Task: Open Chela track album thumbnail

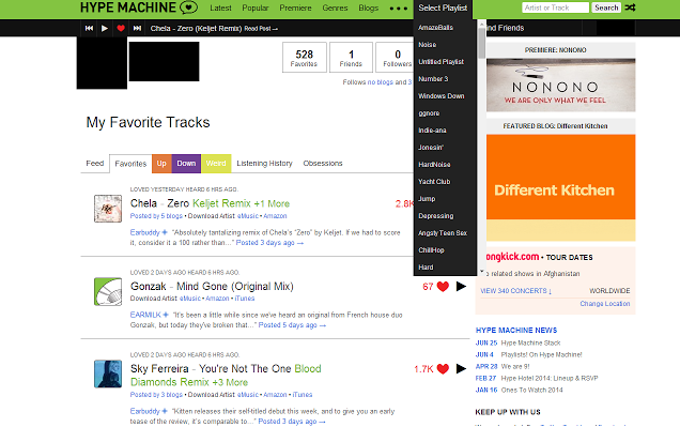Action: [108, 209]
